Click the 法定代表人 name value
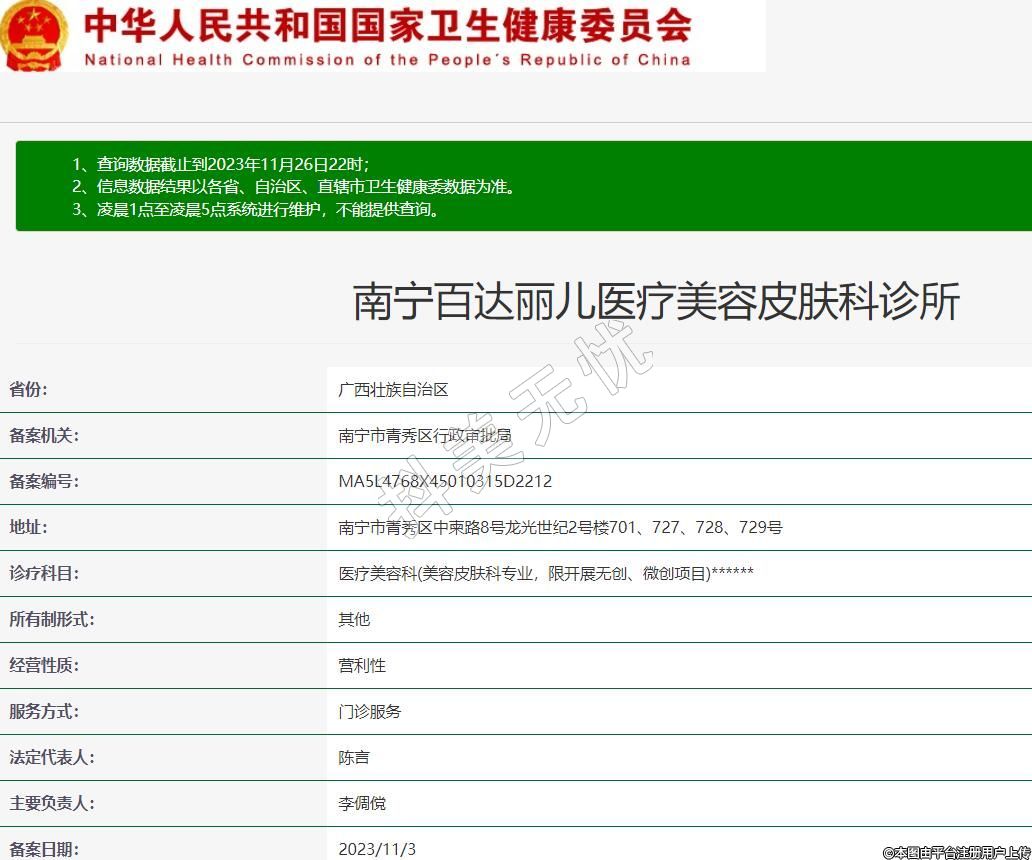 point(354,758)
